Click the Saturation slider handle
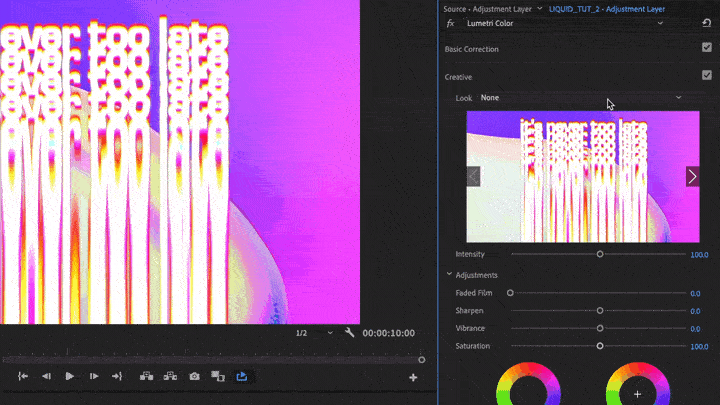Image resolution: width=720 pixels, height=405 pixels. click(x=600, y=346)
